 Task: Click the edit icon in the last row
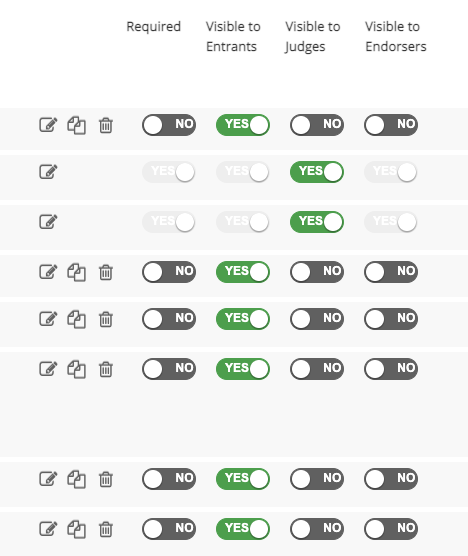coord(48,529)
